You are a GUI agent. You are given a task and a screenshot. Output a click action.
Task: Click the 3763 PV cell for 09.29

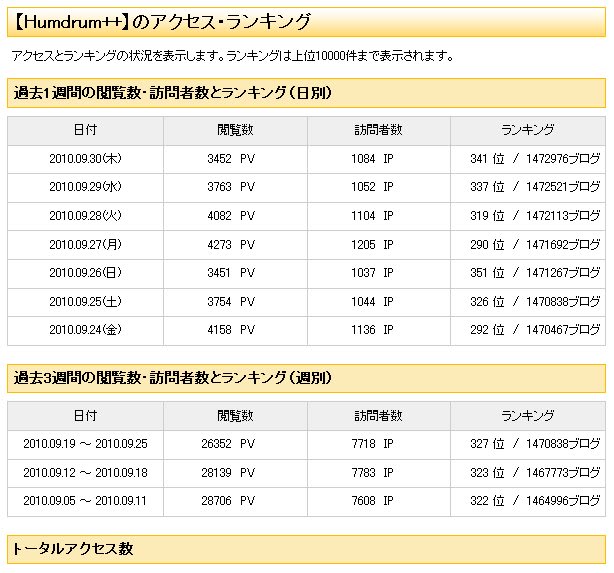pyautogui.click(x=235, y=188)
